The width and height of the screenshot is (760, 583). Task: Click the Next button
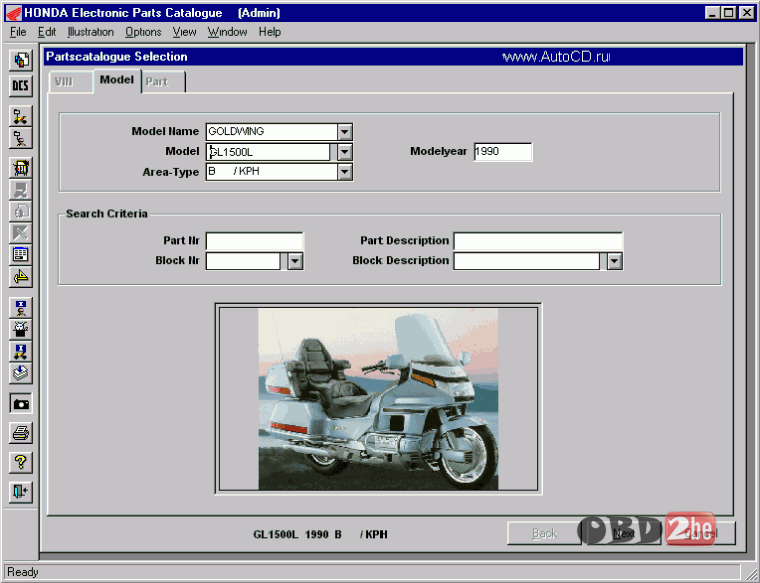[623, 534]
